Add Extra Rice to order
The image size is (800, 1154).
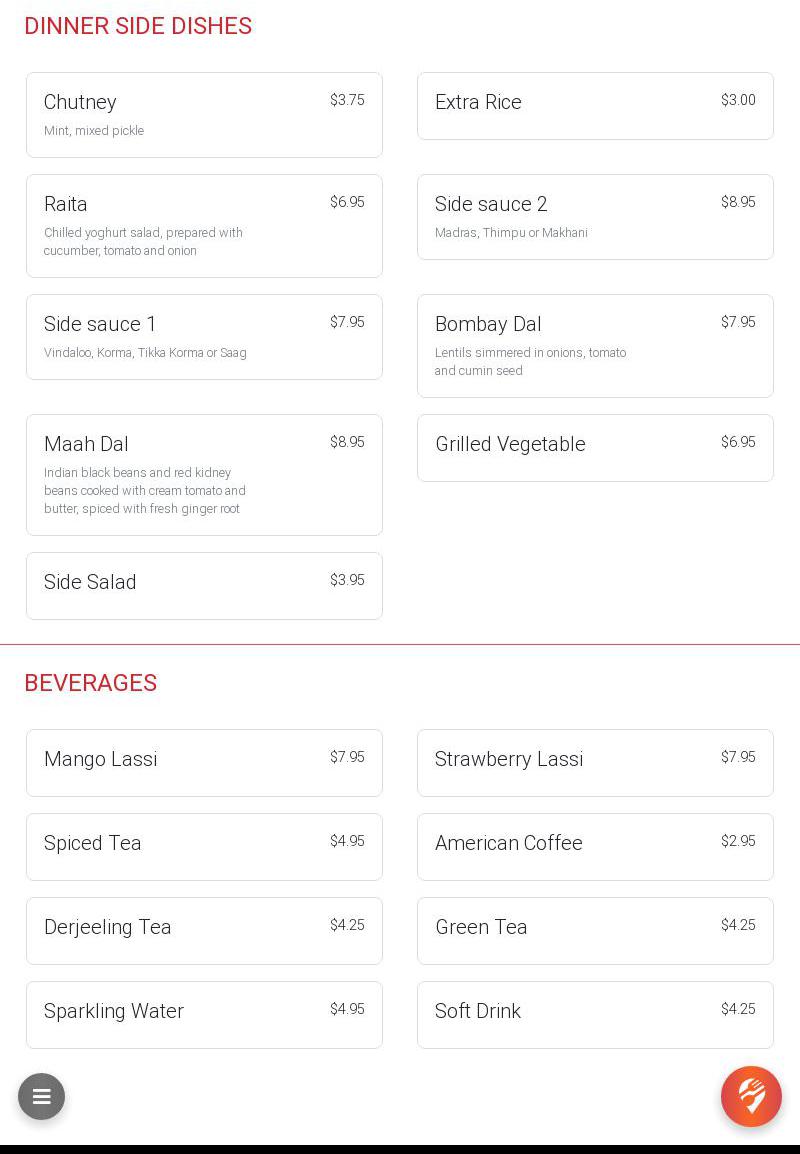(x=595, y=106)
